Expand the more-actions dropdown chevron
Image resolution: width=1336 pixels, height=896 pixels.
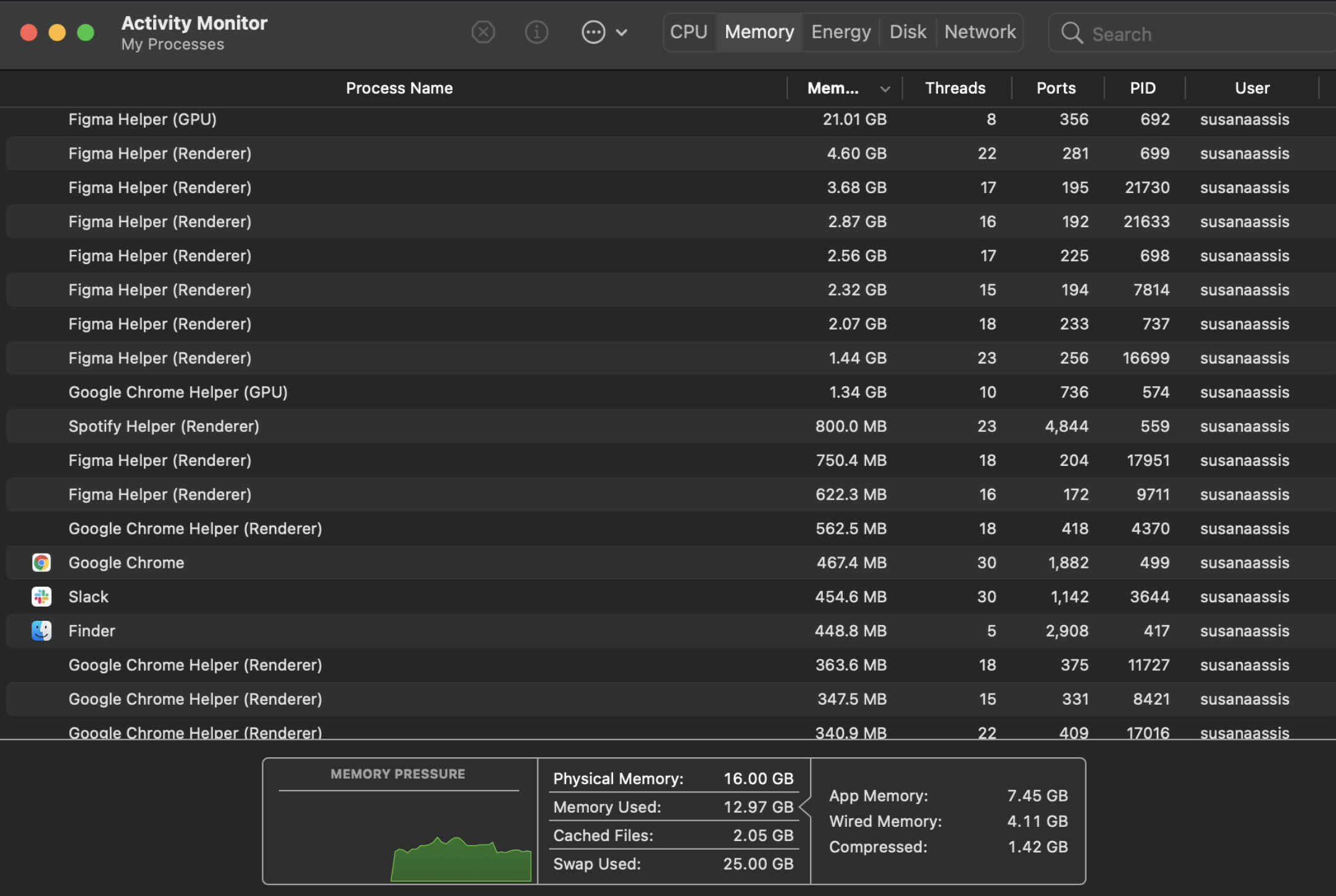622,33
